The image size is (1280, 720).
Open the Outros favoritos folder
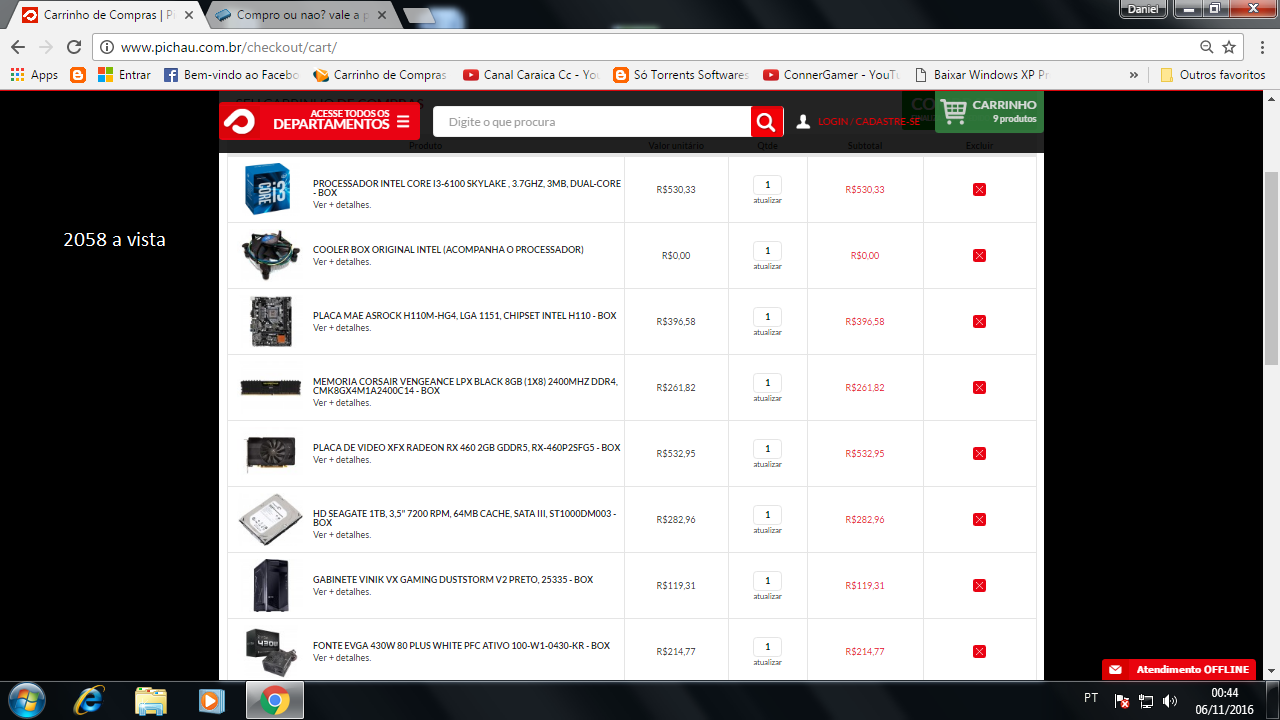point(1212,75)
